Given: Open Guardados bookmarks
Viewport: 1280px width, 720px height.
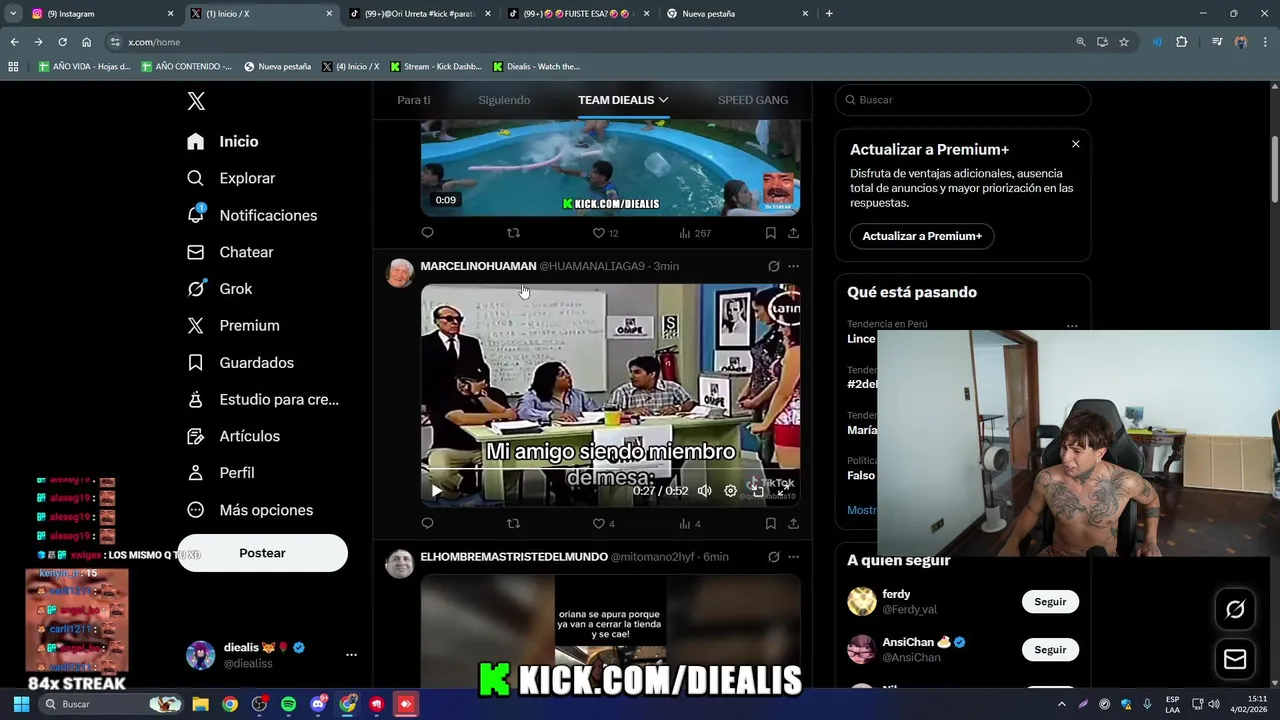Looking at the screenshot, I should click(240, 363).
